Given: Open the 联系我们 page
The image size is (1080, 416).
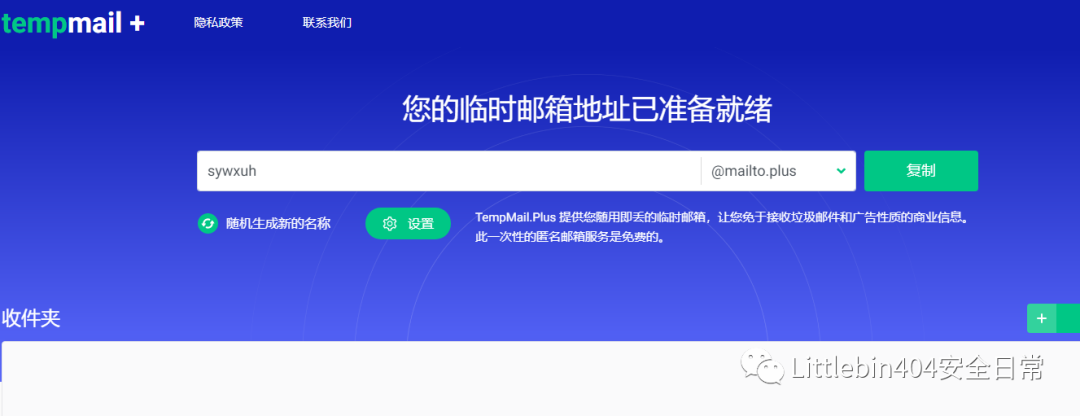Looking at the screenshot, I should click(x=327, y=23).
